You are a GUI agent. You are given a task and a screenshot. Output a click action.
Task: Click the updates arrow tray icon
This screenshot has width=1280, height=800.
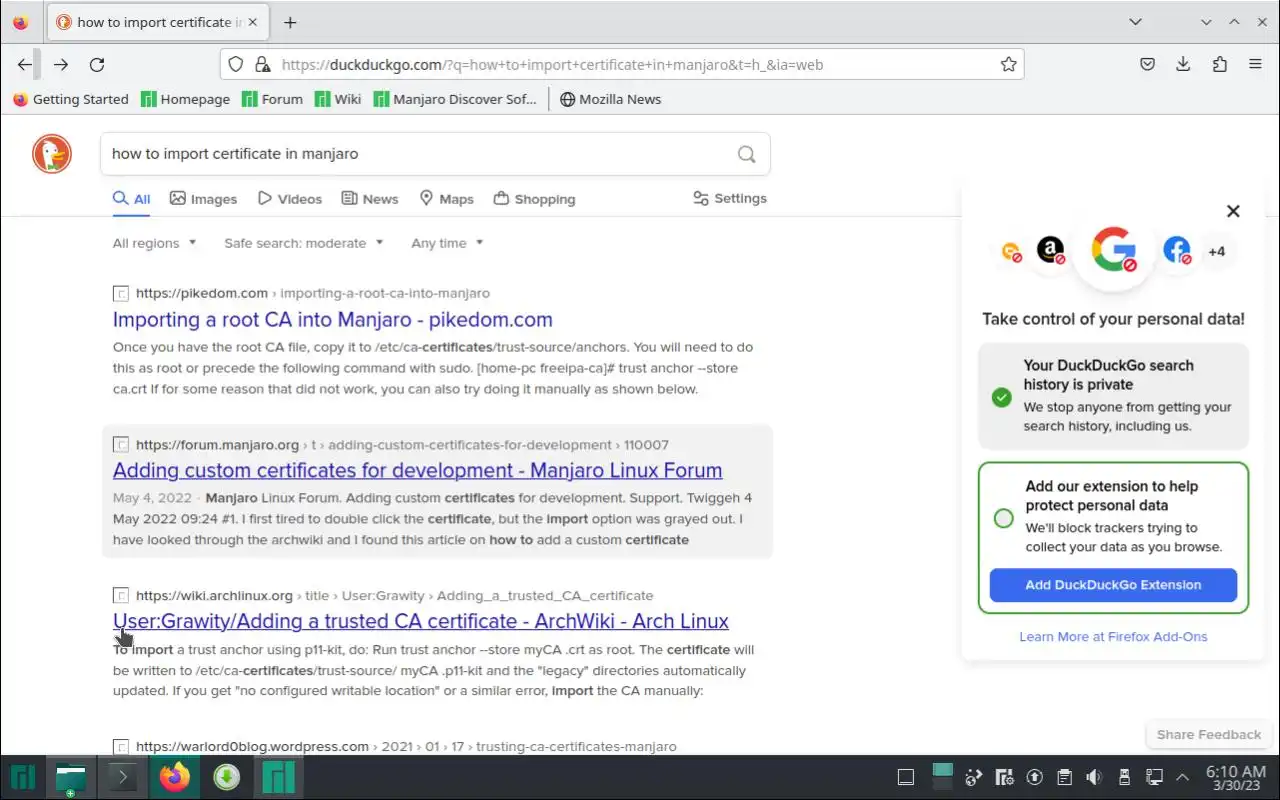point(1035,777)
